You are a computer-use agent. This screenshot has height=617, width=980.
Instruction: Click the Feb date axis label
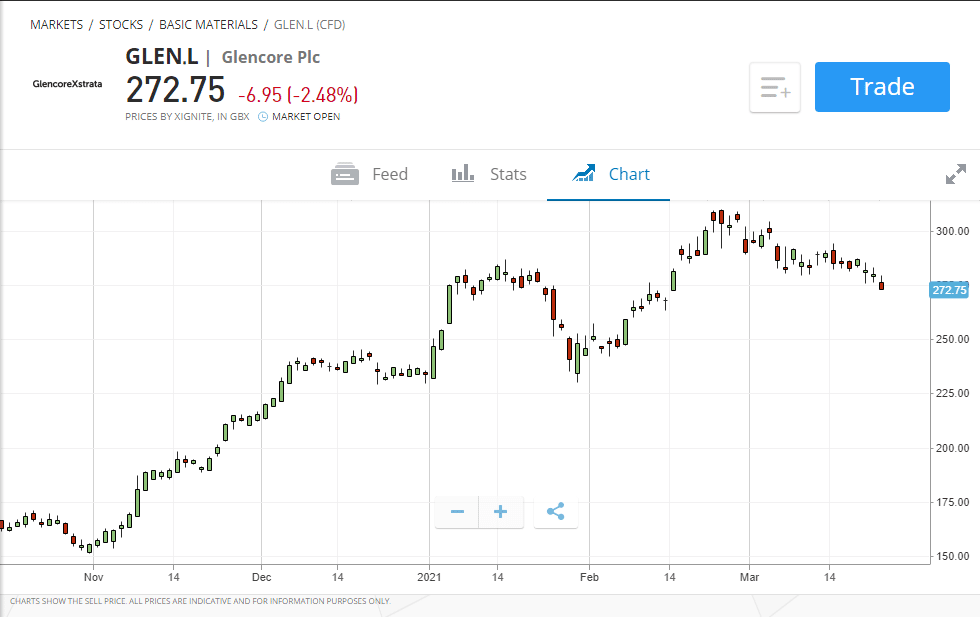click(589, 577)
